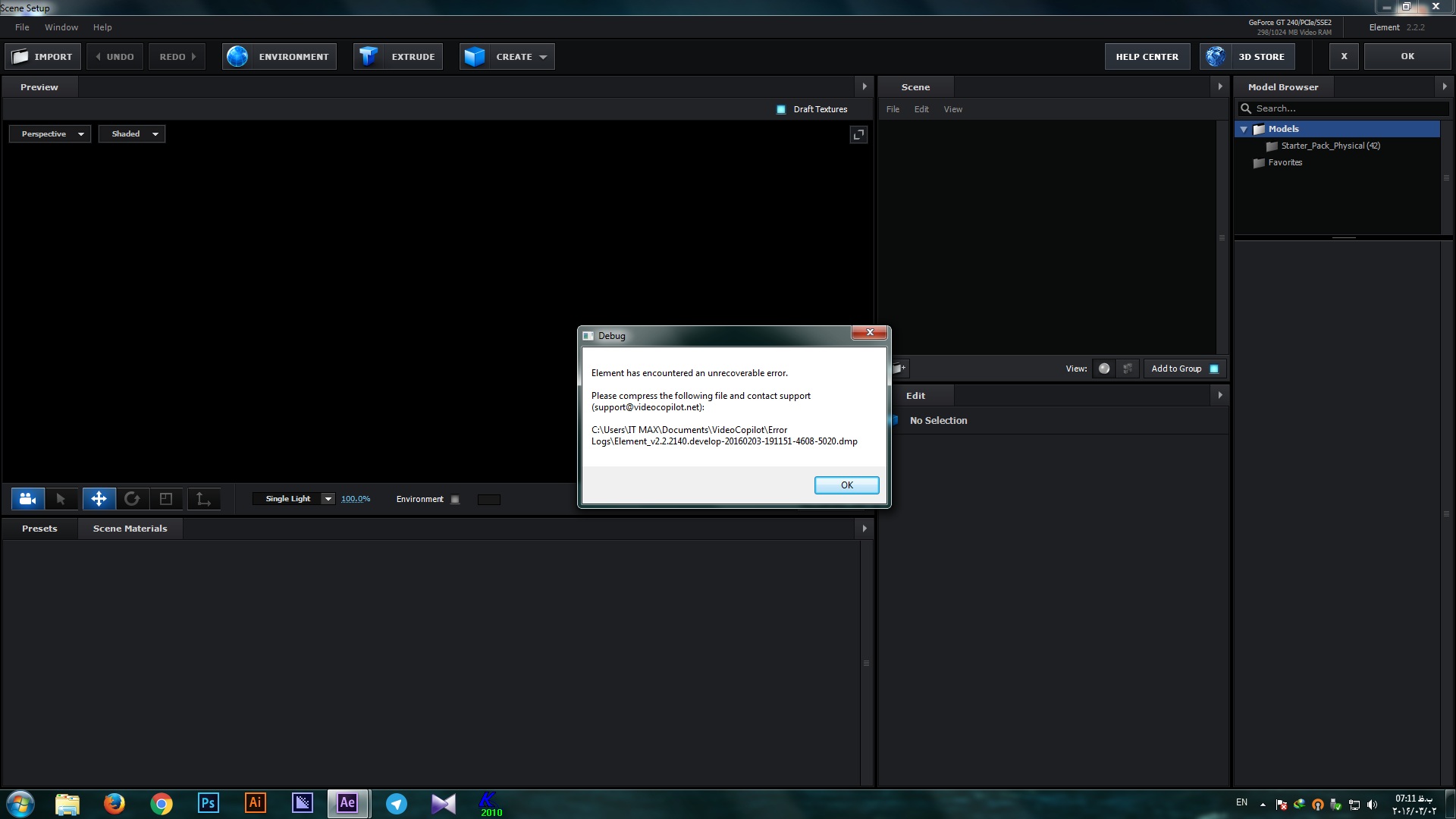The image size is (1456, 819).
Task: Open the CREATE dropdown menu
Action: click(x=507, y=57)
